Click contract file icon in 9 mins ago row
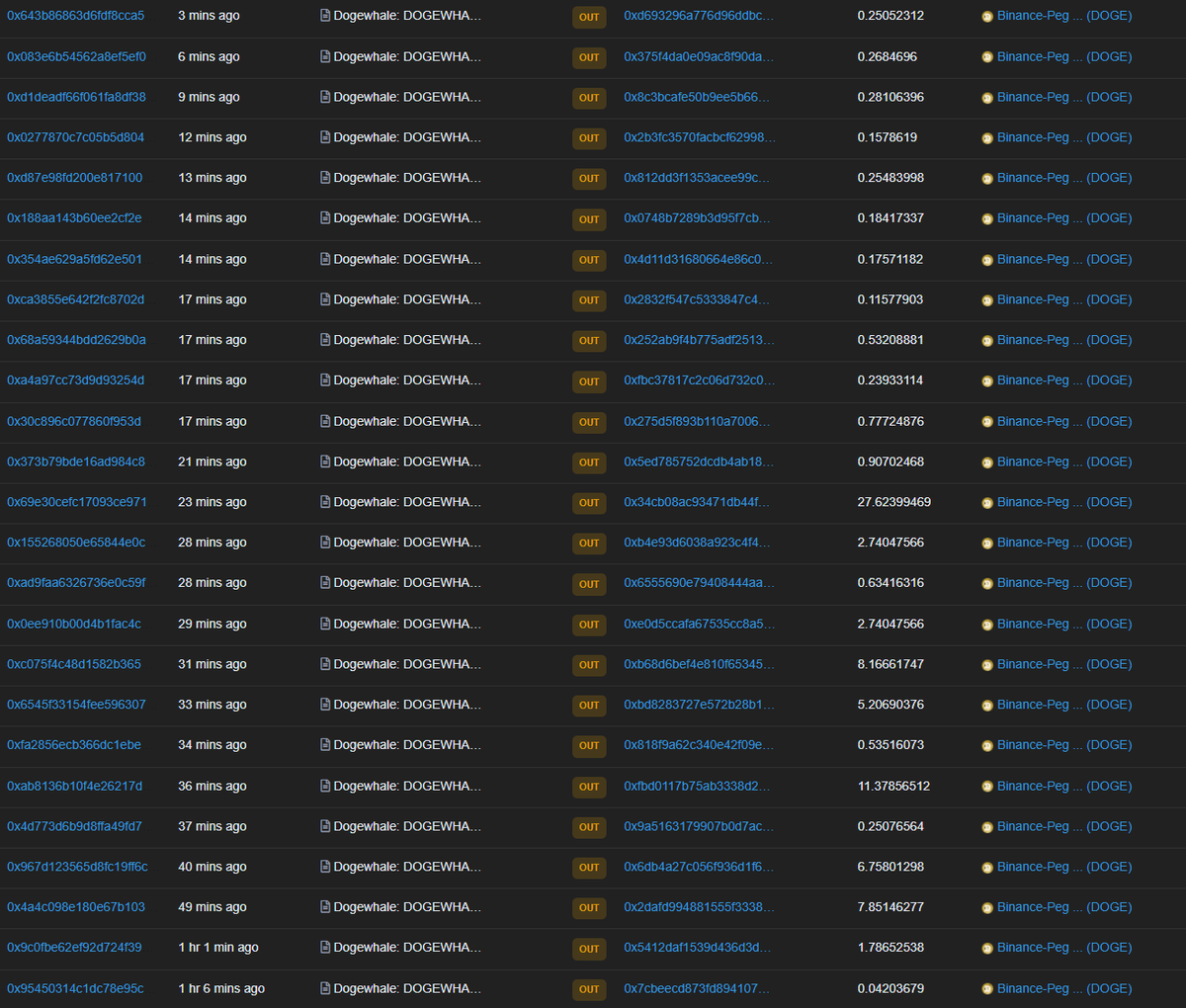 pos(325,97)
